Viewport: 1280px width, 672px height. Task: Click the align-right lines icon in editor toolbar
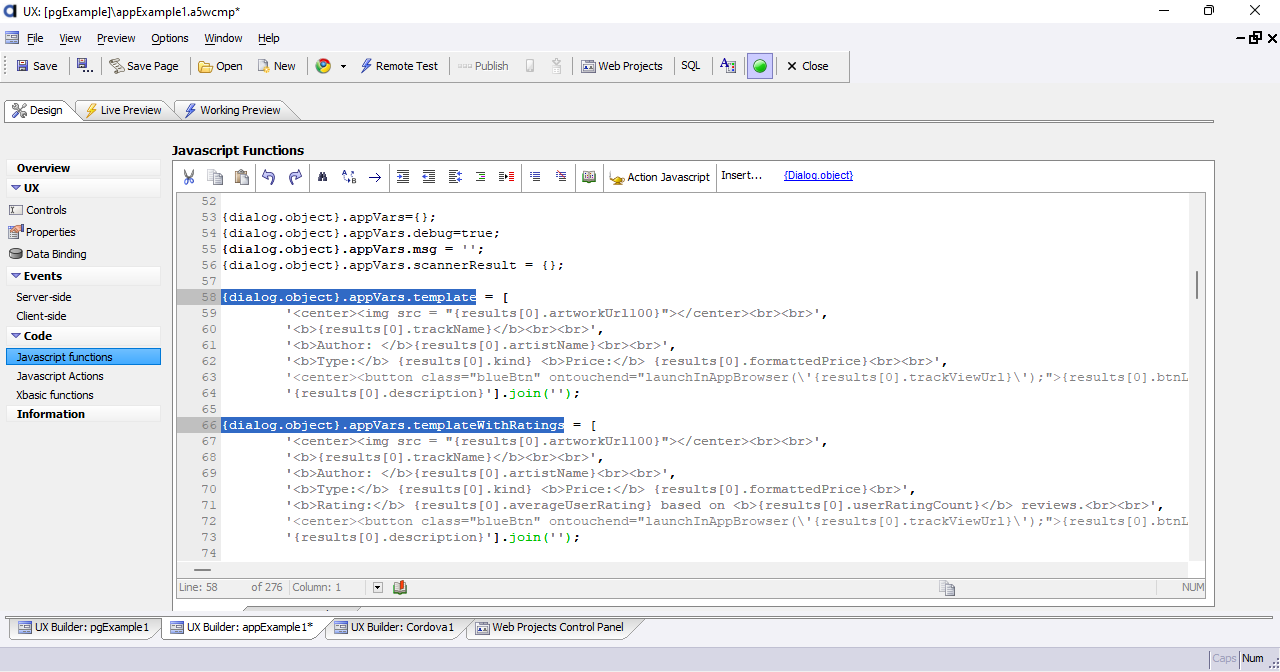coord(481,177)
